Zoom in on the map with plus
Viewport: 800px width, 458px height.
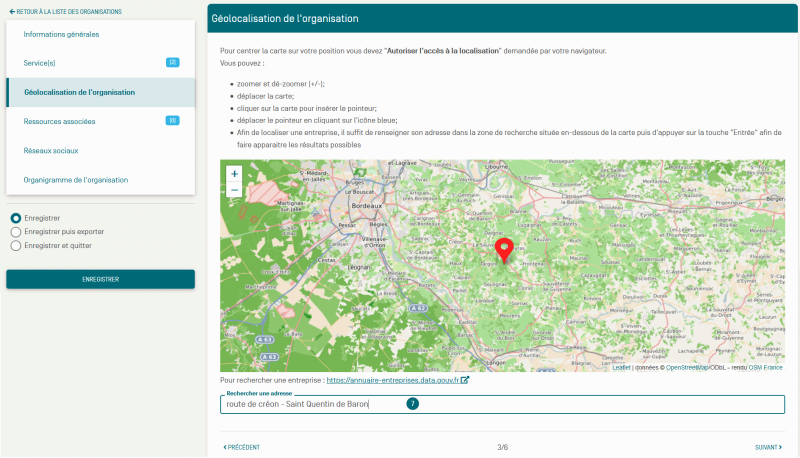[234, 173]
